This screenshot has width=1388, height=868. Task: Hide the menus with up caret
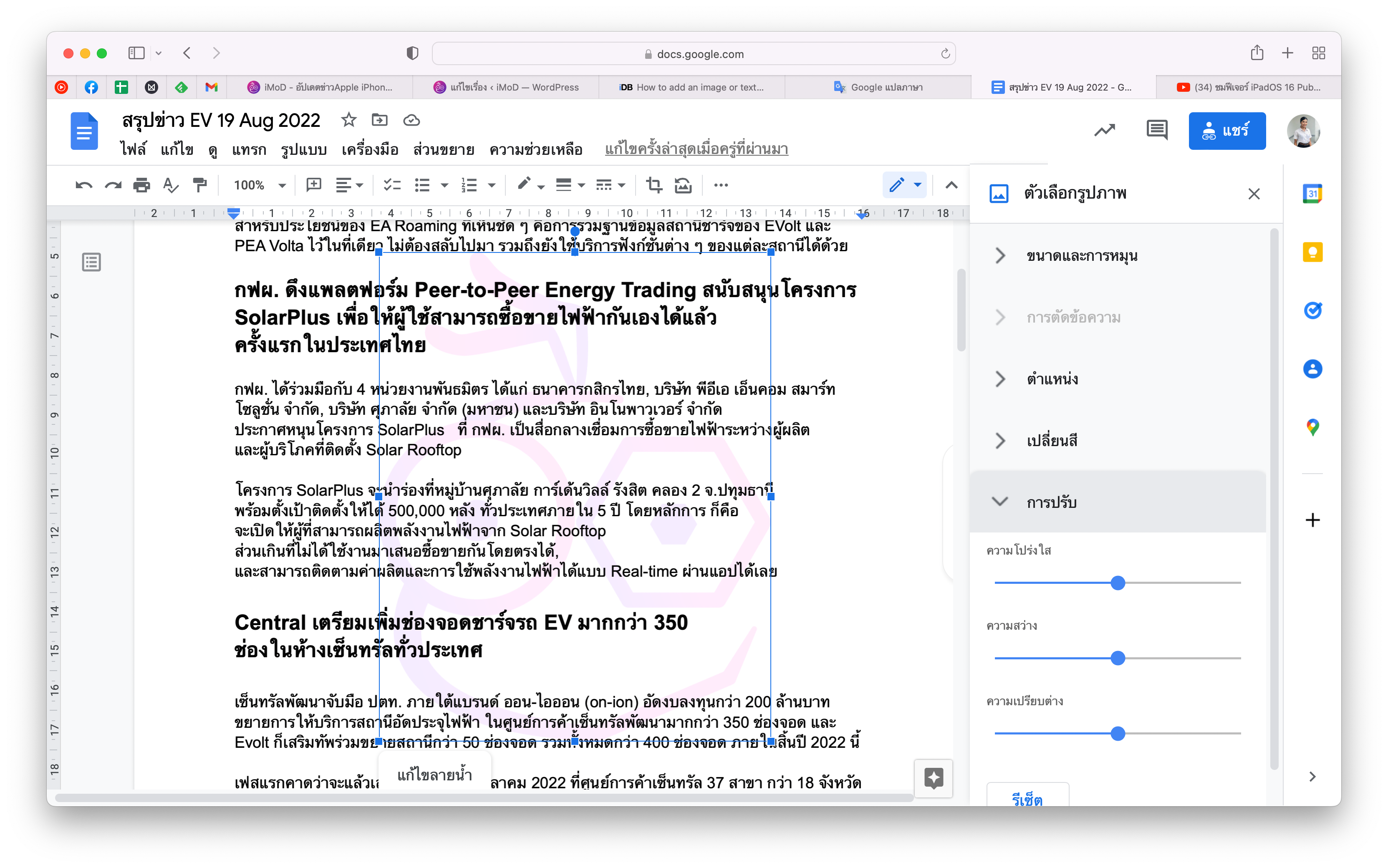[x=951, y=185]
